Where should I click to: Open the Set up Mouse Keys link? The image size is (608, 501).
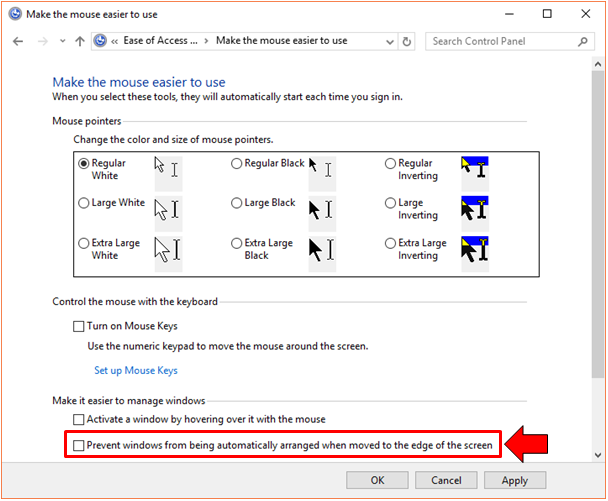coord(136,370)
